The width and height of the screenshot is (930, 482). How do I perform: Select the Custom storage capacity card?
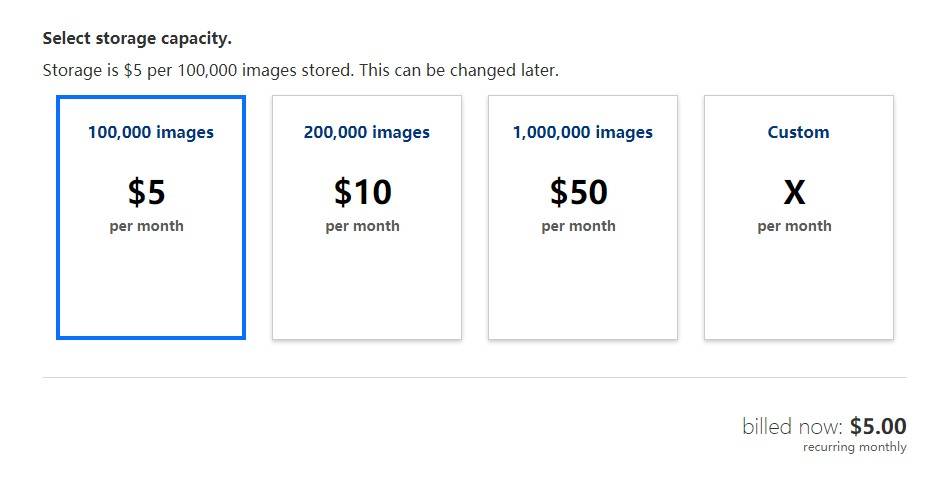pyautogui.click(x=798, y=218)
